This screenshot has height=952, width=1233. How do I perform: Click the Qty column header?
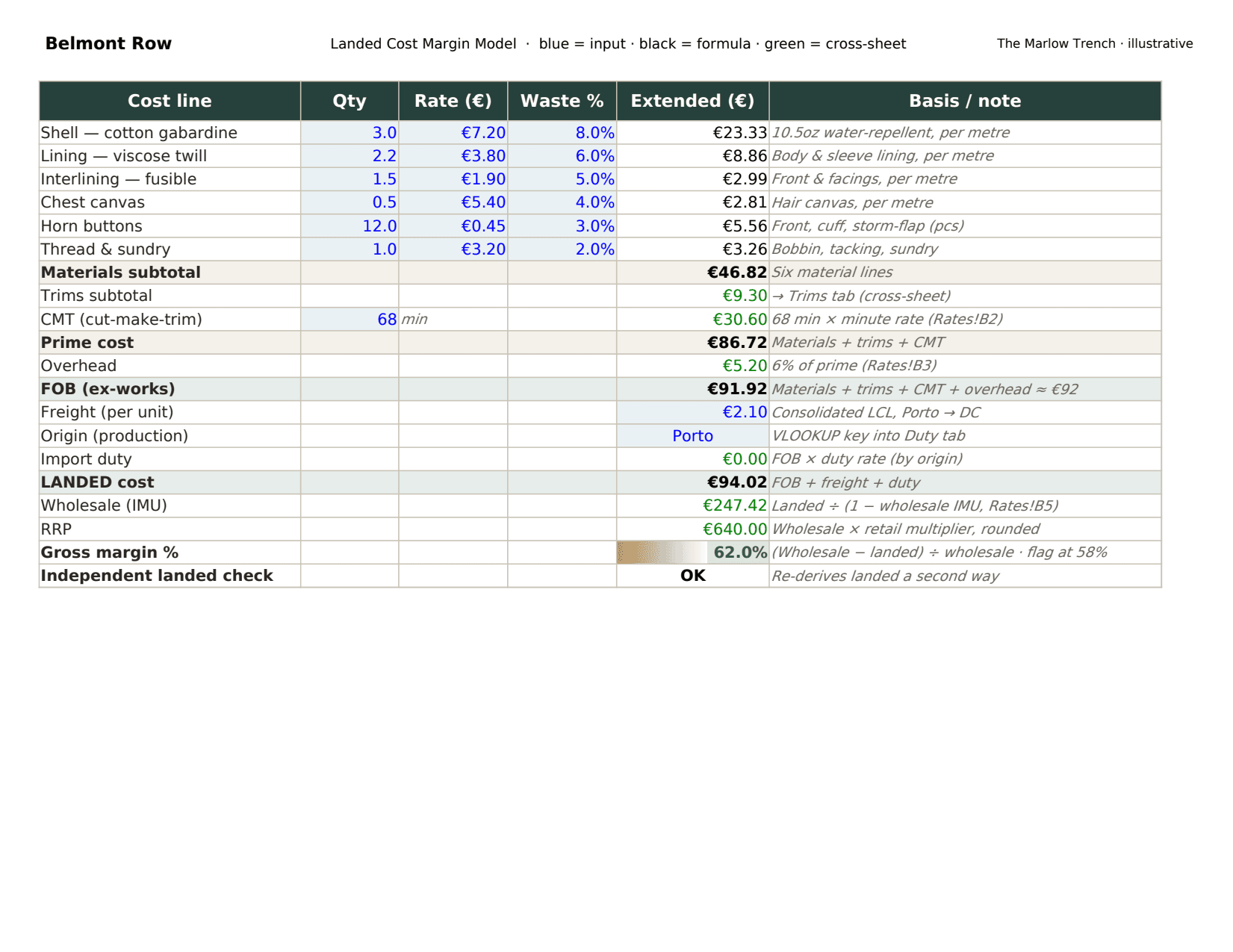350,101
